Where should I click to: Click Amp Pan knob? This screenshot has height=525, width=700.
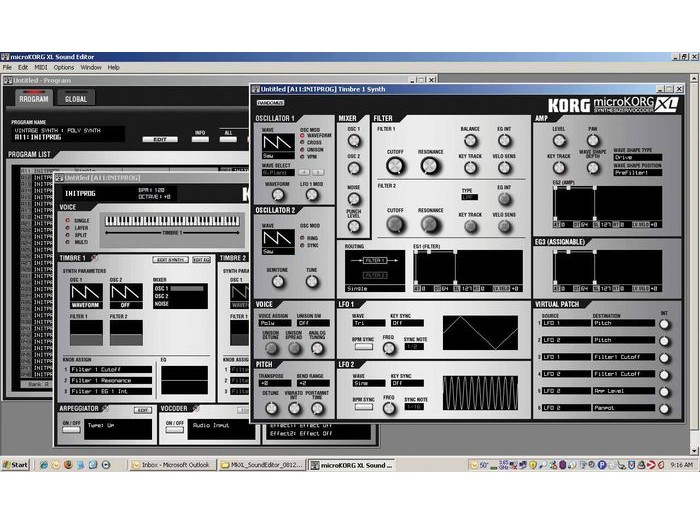coord(592,141)
